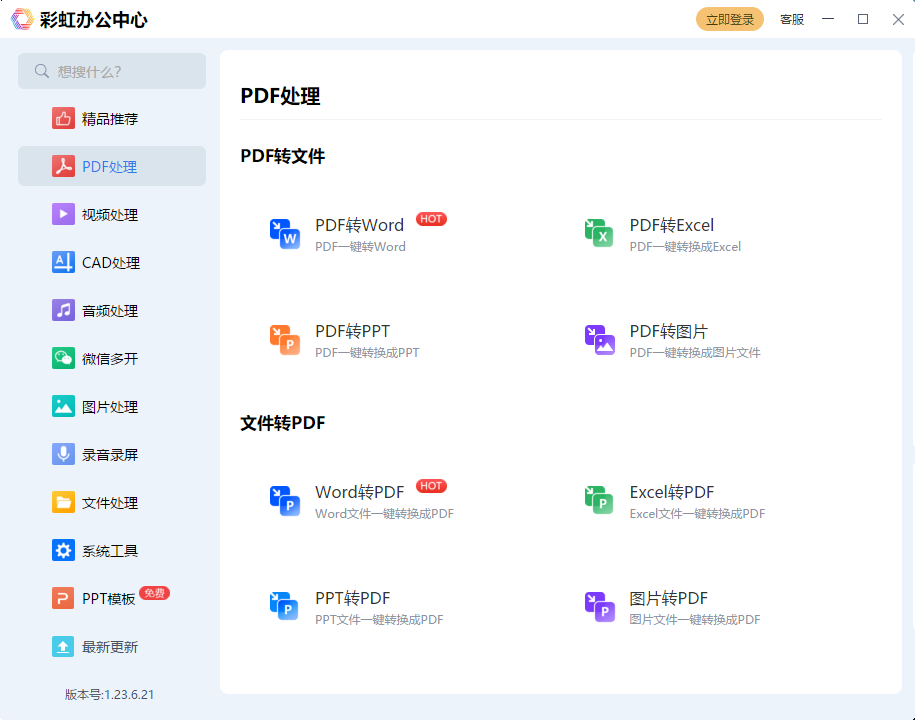Click the upload arrow icon for 最新更新
The width and height of the screenshot is (915, 720).
click(x=63, y=646)
